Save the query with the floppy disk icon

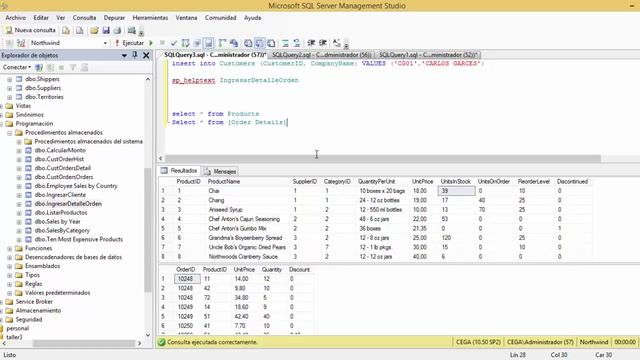point(106,31)
